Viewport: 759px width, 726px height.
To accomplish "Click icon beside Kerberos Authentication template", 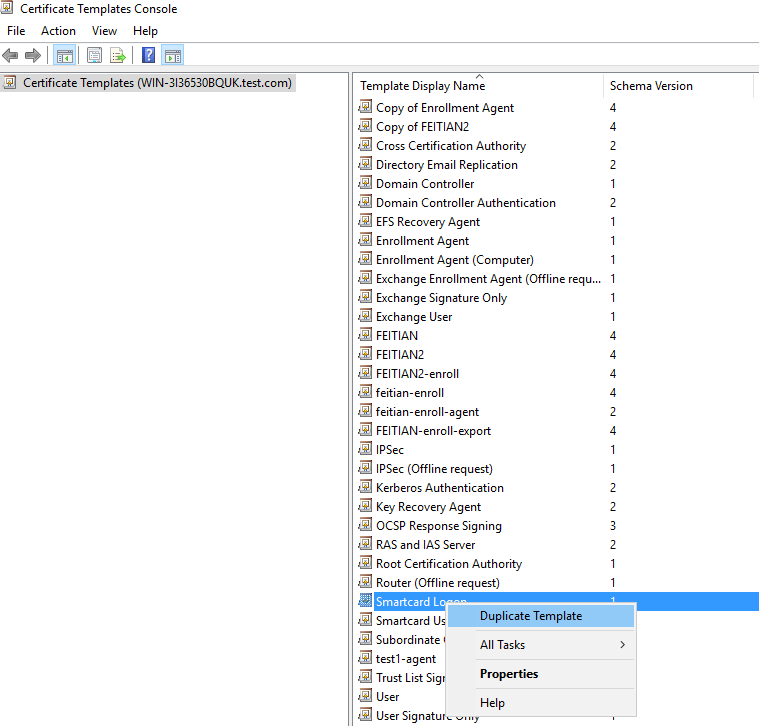I will click(365, 487).
